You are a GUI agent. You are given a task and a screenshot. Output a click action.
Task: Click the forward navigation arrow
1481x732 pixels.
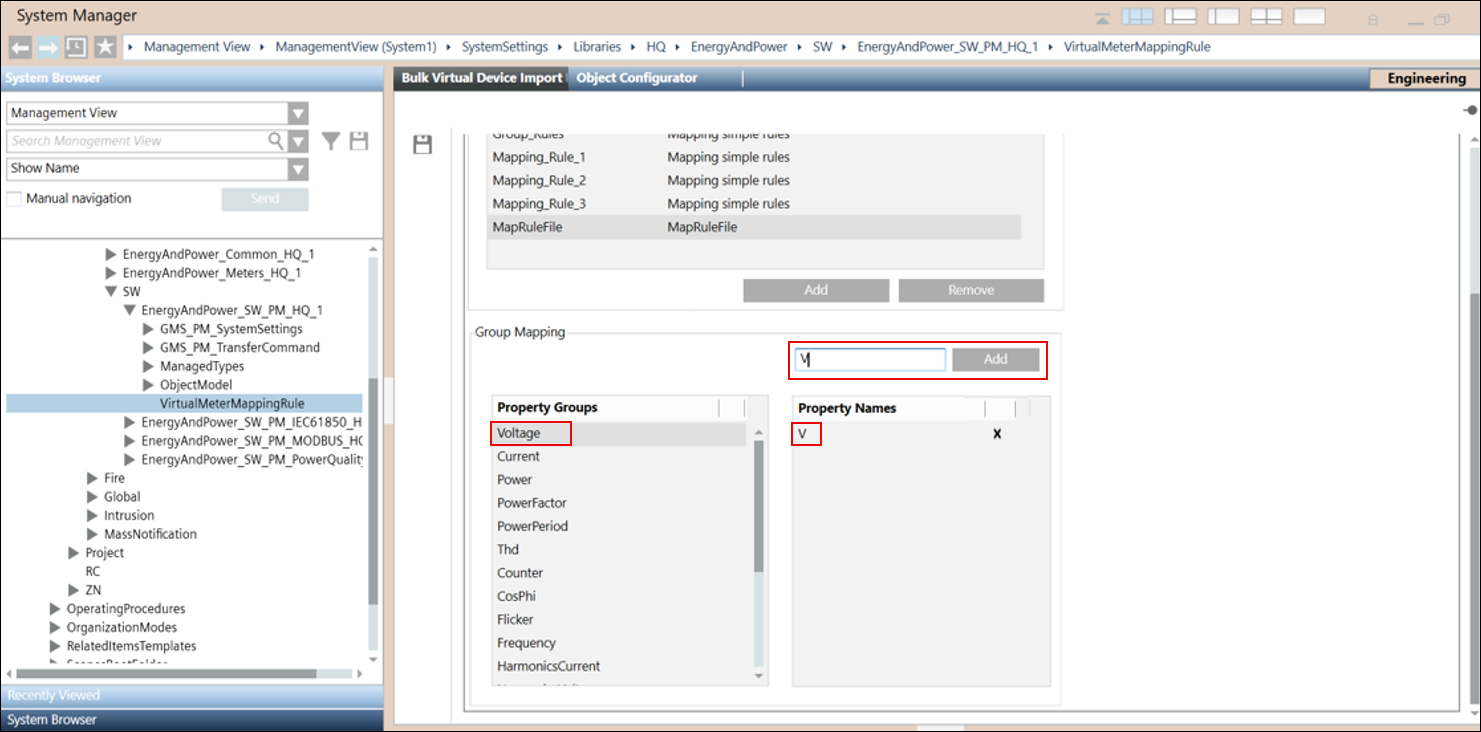click(x=48, y=47)
